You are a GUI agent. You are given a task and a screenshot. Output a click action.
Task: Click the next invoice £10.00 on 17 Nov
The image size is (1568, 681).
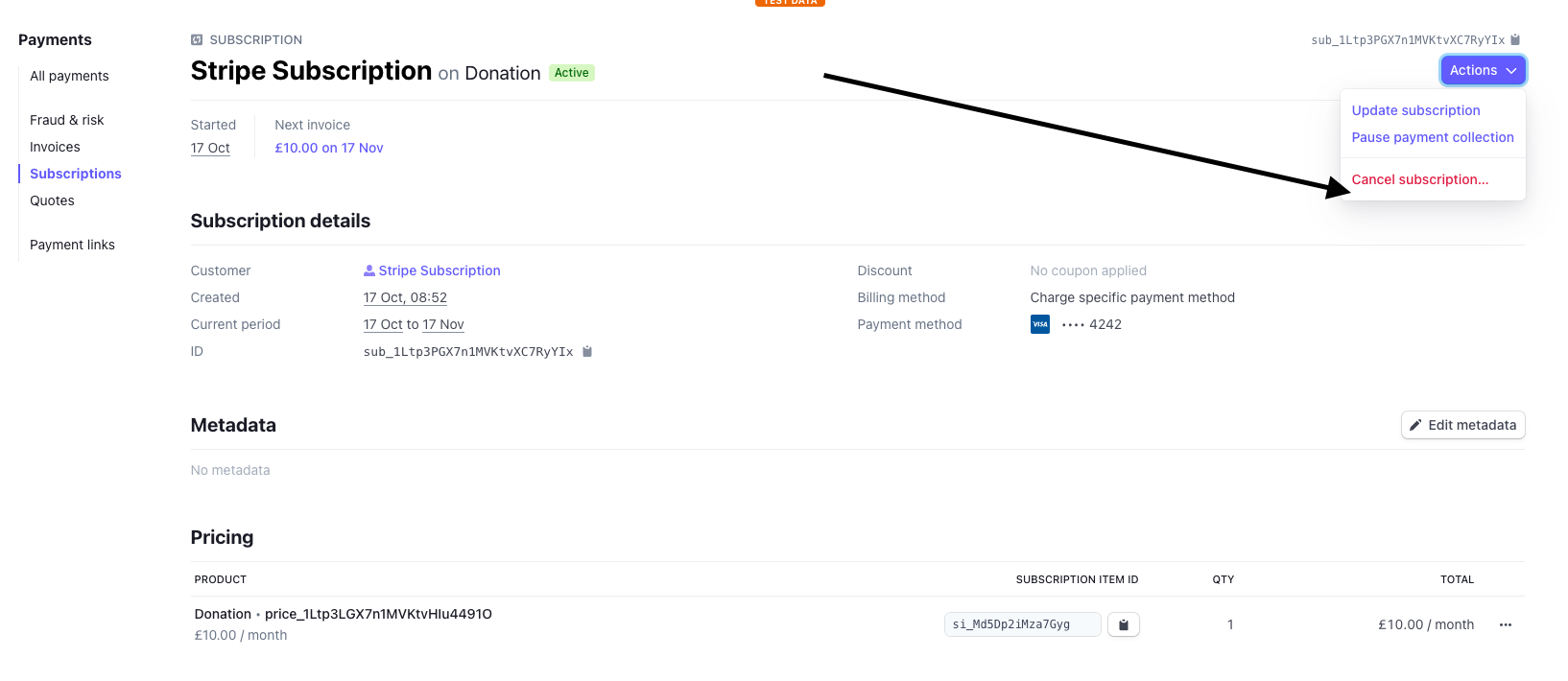[328, 148]
